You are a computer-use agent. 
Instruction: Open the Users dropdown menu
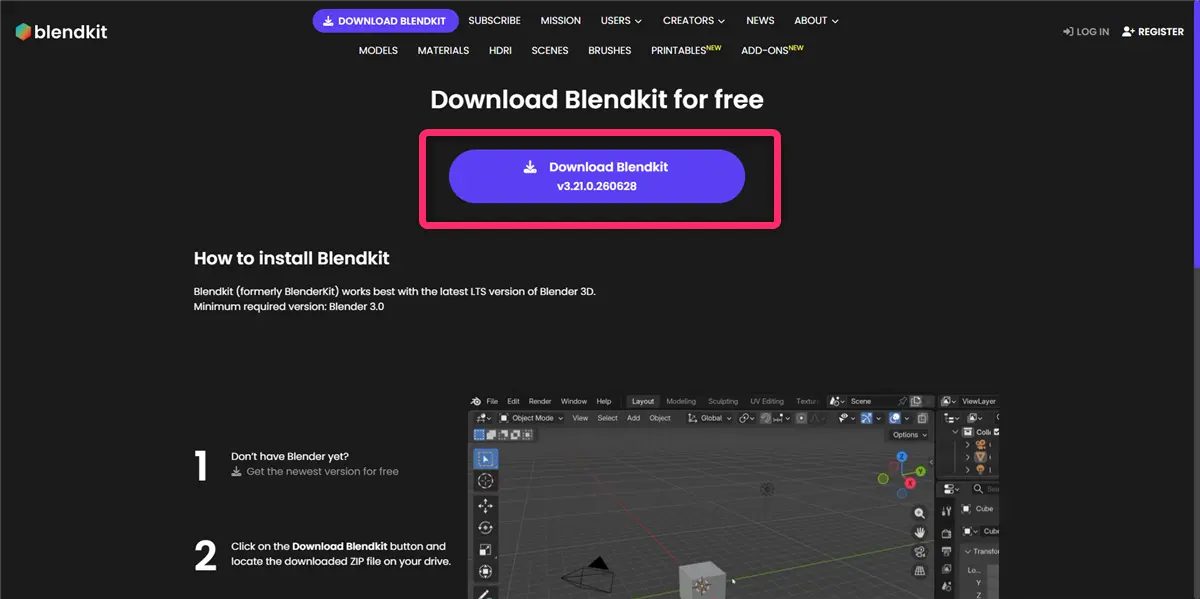pos(621,20)
